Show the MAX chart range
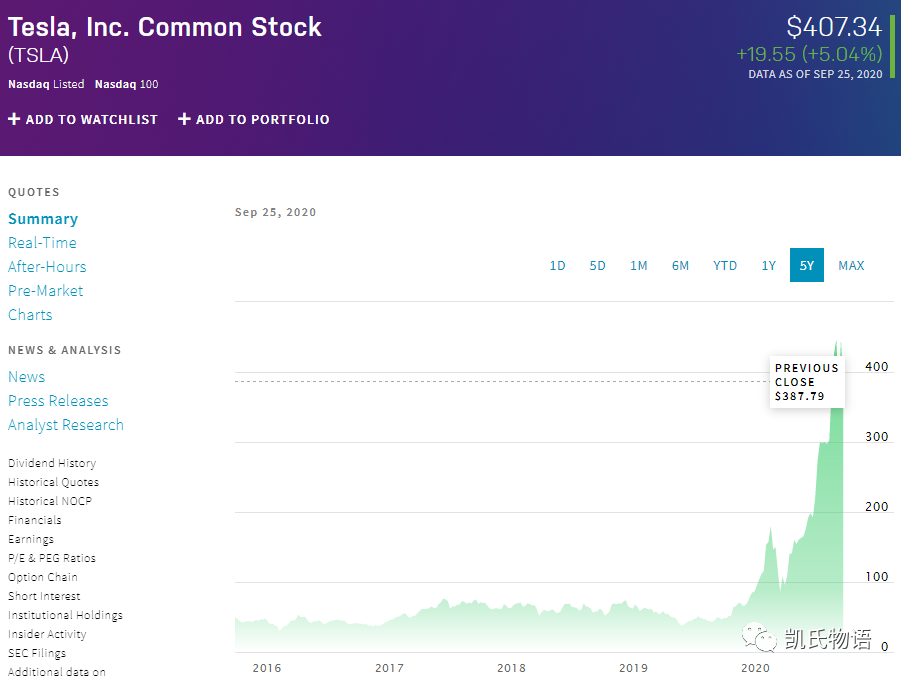 tap(851, 265)
